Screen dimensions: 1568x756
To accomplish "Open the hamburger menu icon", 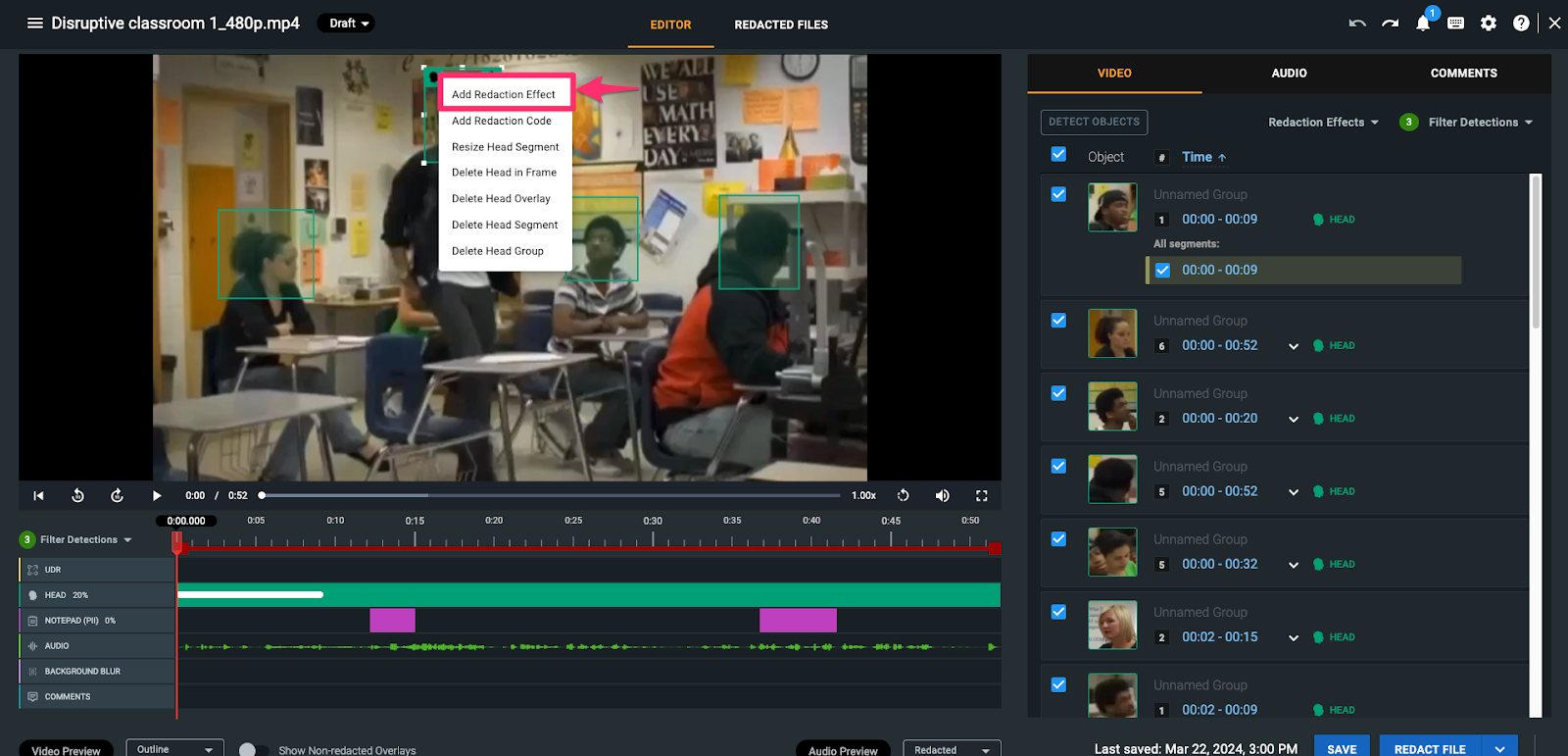I will (x=34, y=24).
